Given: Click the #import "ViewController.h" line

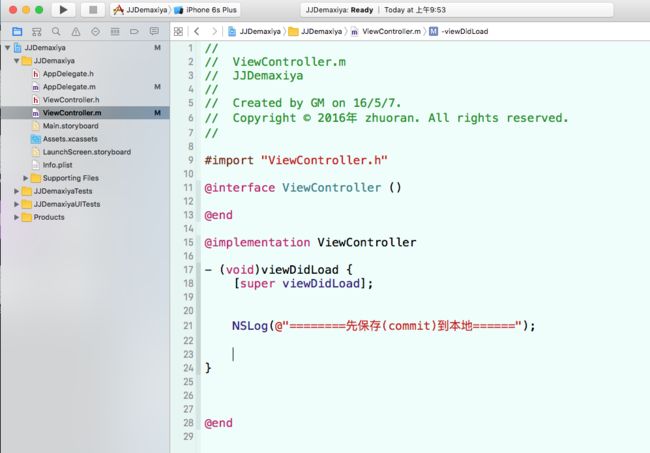Looking at the screenshot, I should tap(296, 160).
